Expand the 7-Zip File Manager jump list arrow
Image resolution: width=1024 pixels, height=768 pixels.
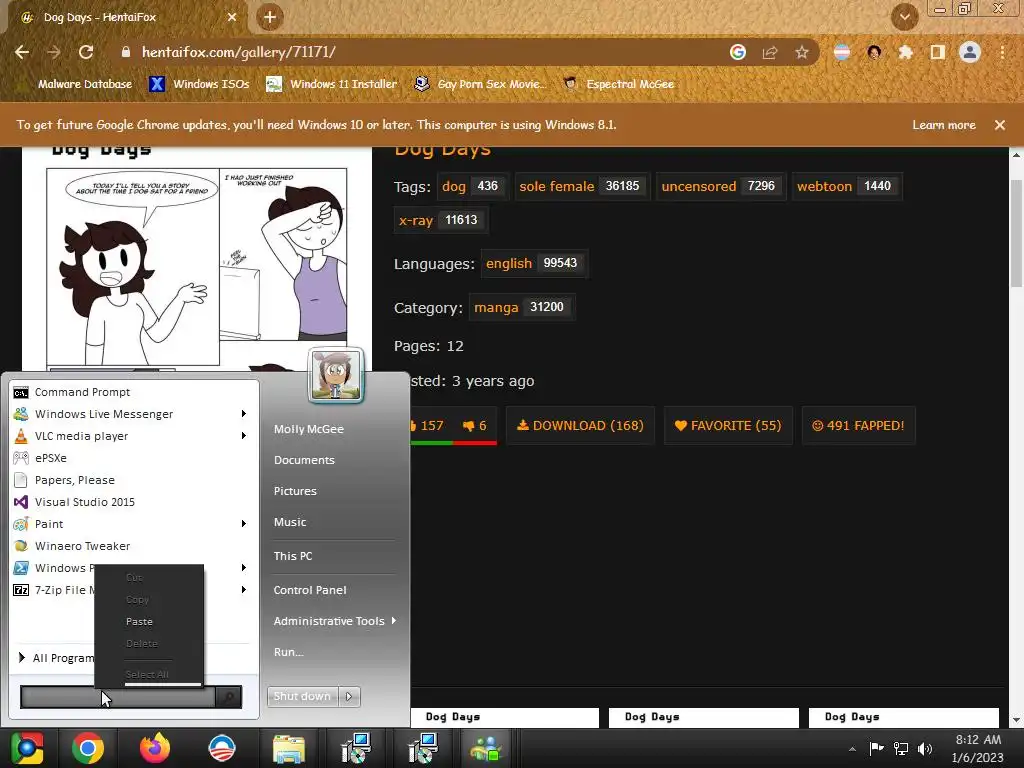coord(244,590)
